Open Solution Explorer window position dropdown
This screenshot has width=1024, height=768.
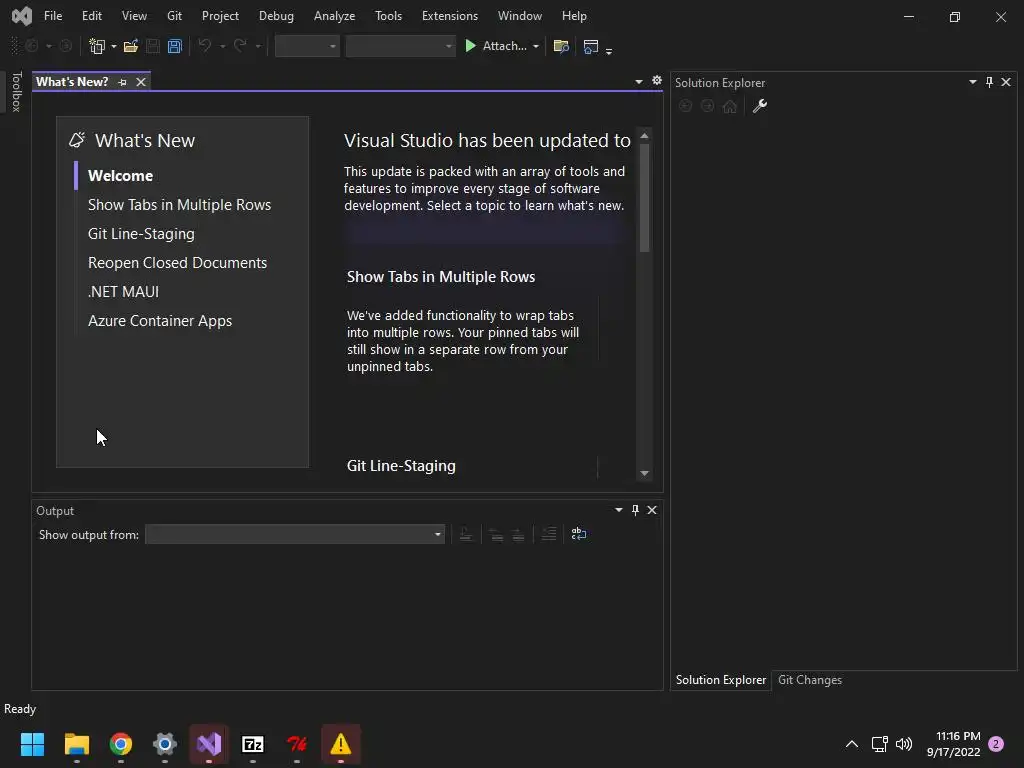click(x=972, y=82)
